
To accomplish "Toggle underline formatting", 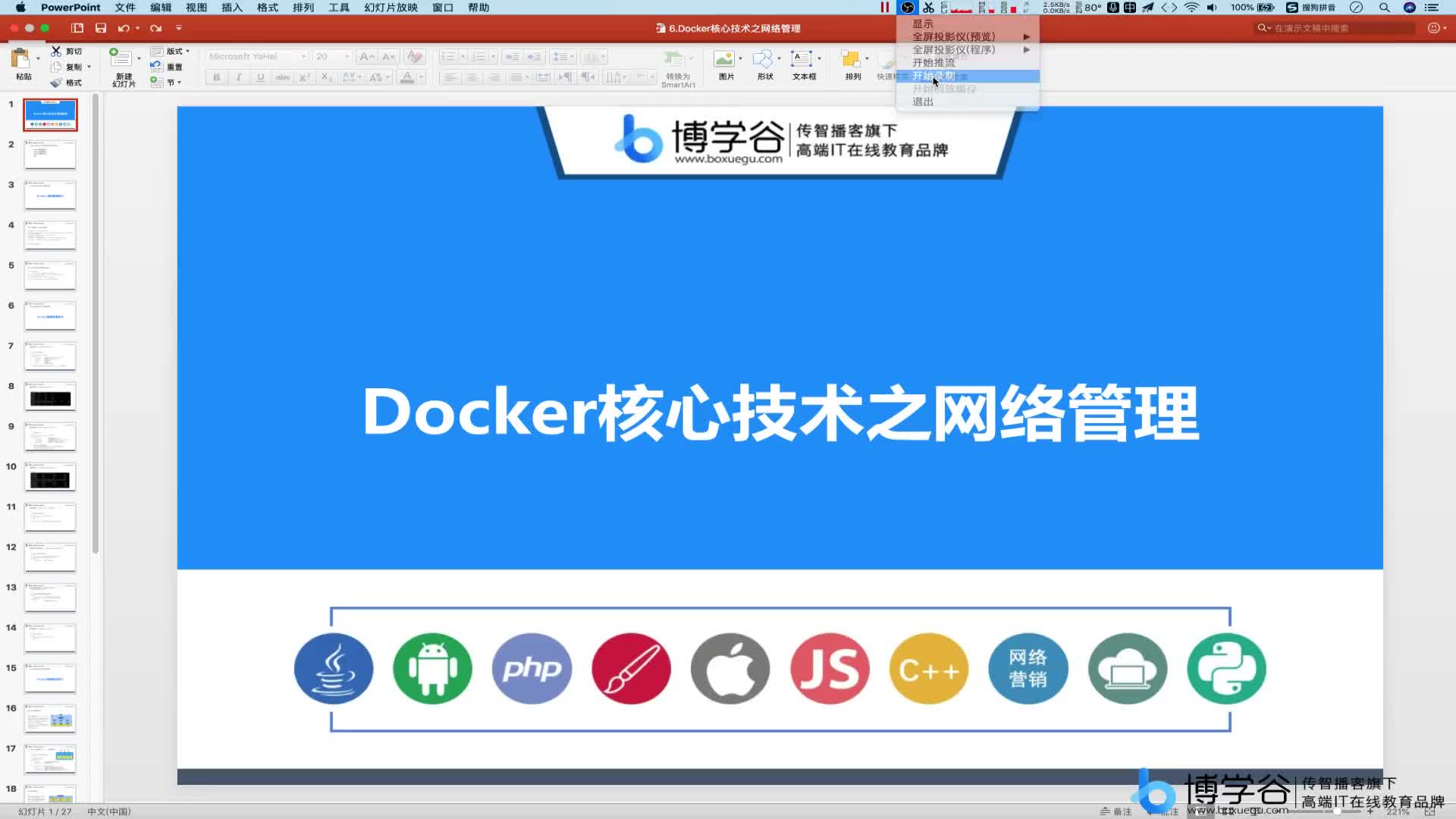I will click(261, 77).
